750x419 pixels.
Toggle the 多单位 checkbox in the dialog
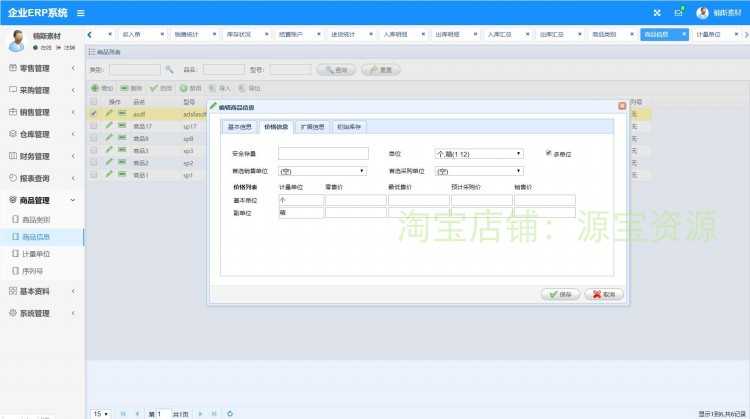coord(549,153)
